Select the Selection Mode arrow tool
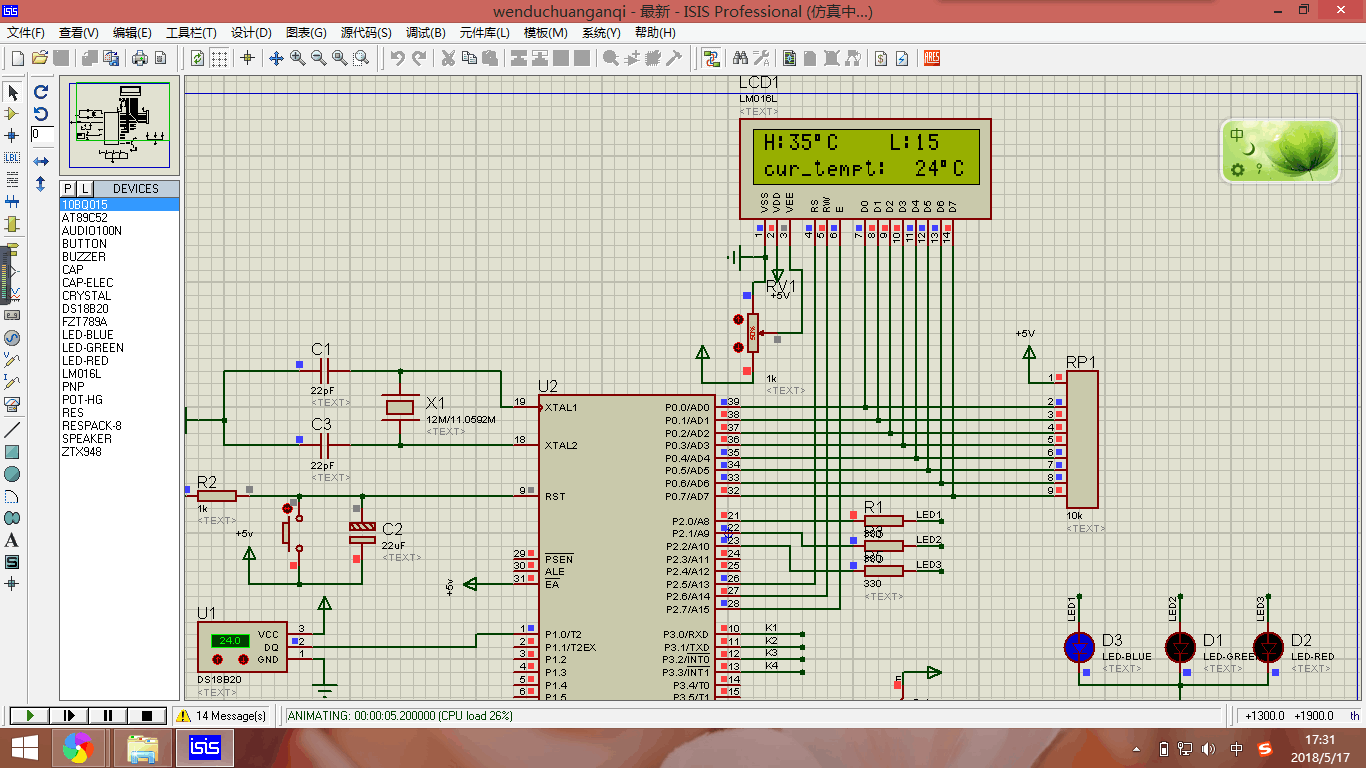This screenshot has width=1366, height=768. coord(13,92)
